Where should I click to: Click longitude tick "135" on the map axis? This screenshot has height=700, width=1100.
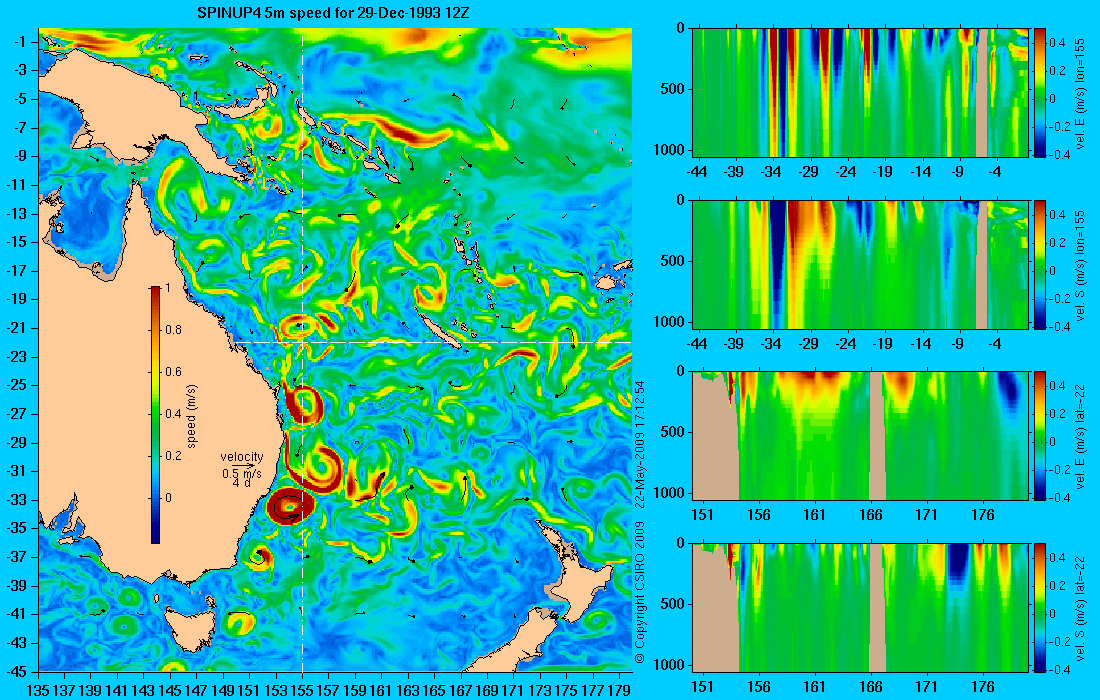point(38,690)
